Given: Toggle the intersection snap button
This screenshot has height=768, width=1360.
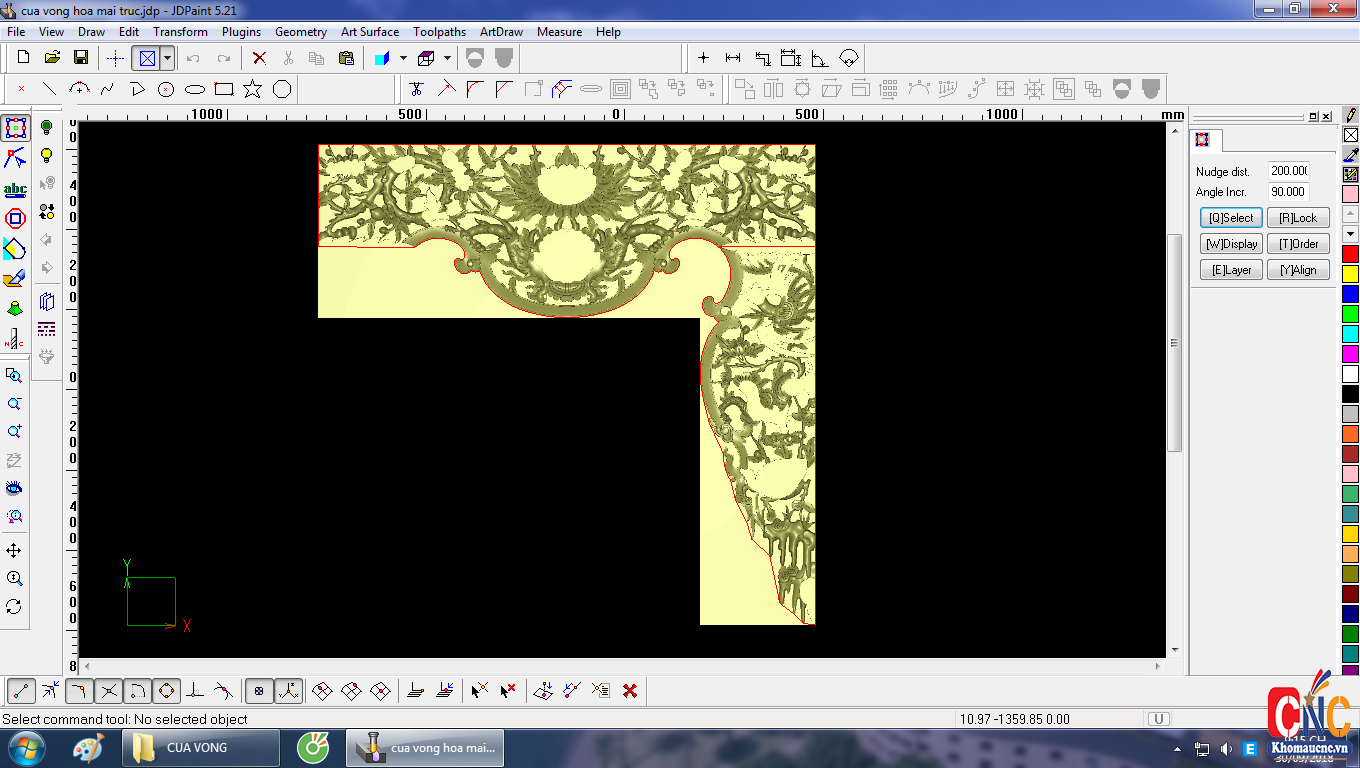Looking at the screenshot, I should tap(109, 690).
